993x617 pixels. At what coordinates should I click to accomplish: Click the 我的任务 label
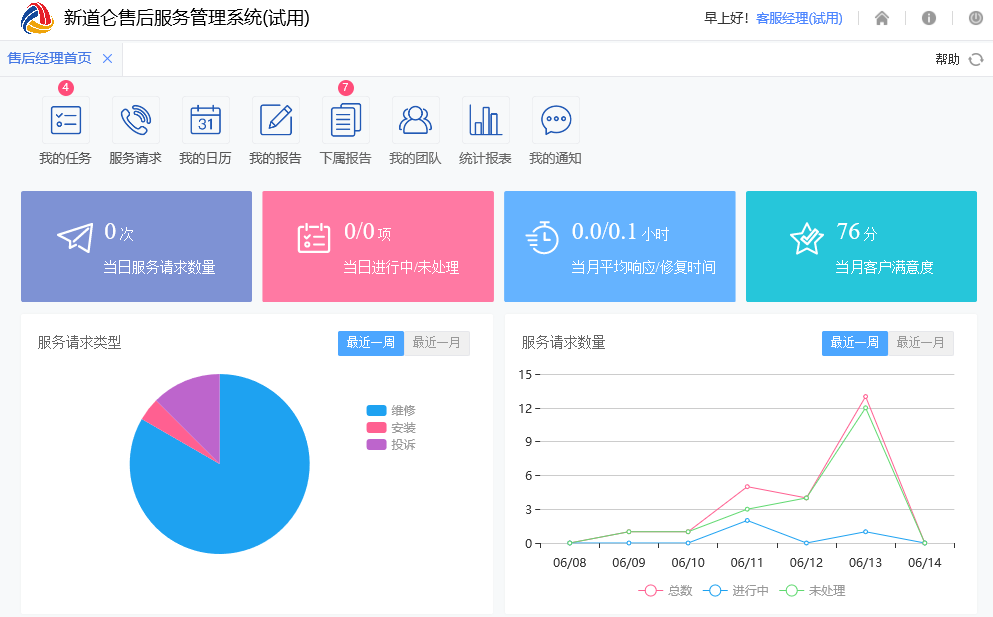click(x=65, y=158)
